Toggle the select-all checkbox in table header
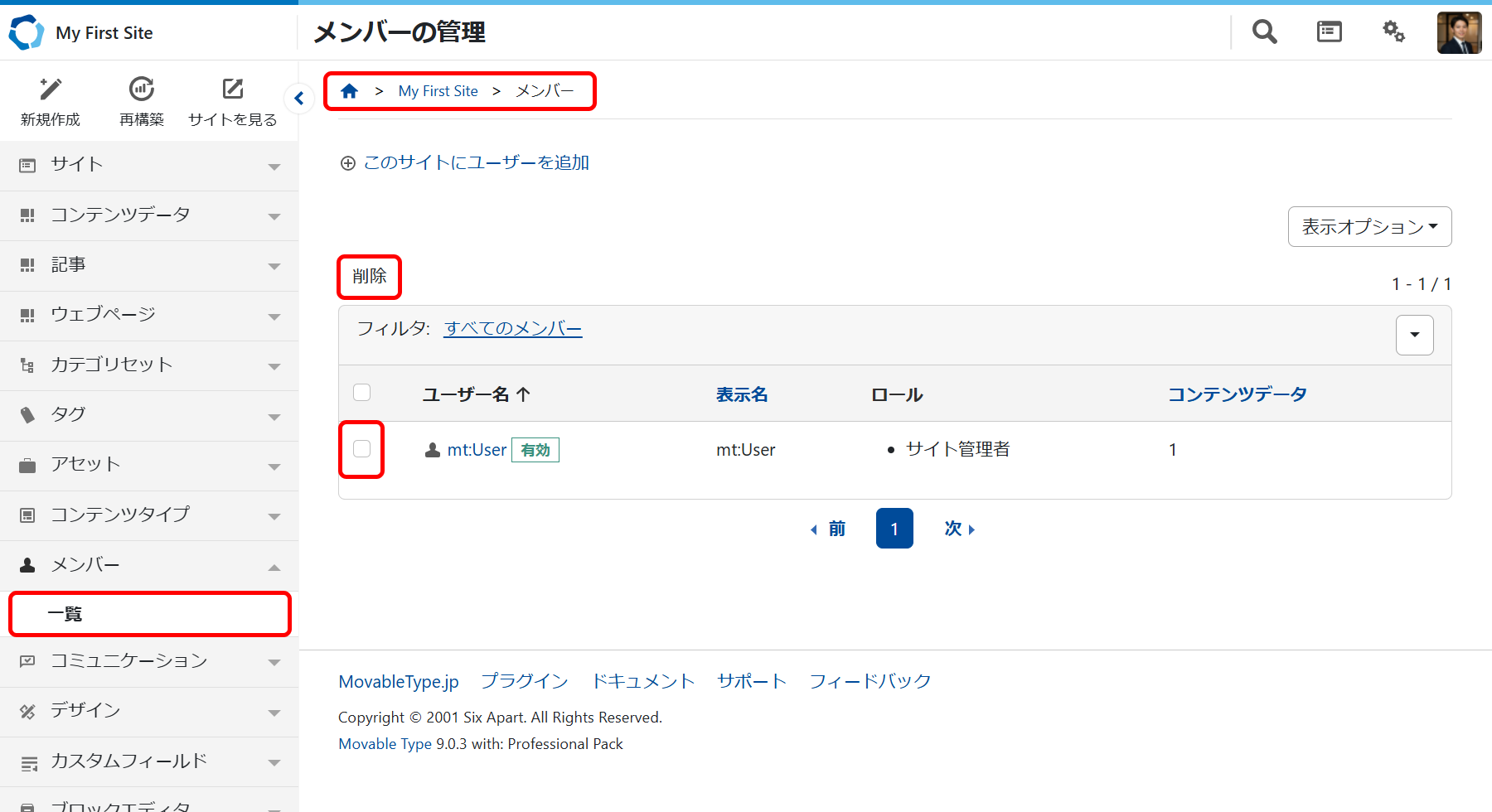The height and width of the screenshot is (812, 1492). pyautogui.click(x=362, y=393)
